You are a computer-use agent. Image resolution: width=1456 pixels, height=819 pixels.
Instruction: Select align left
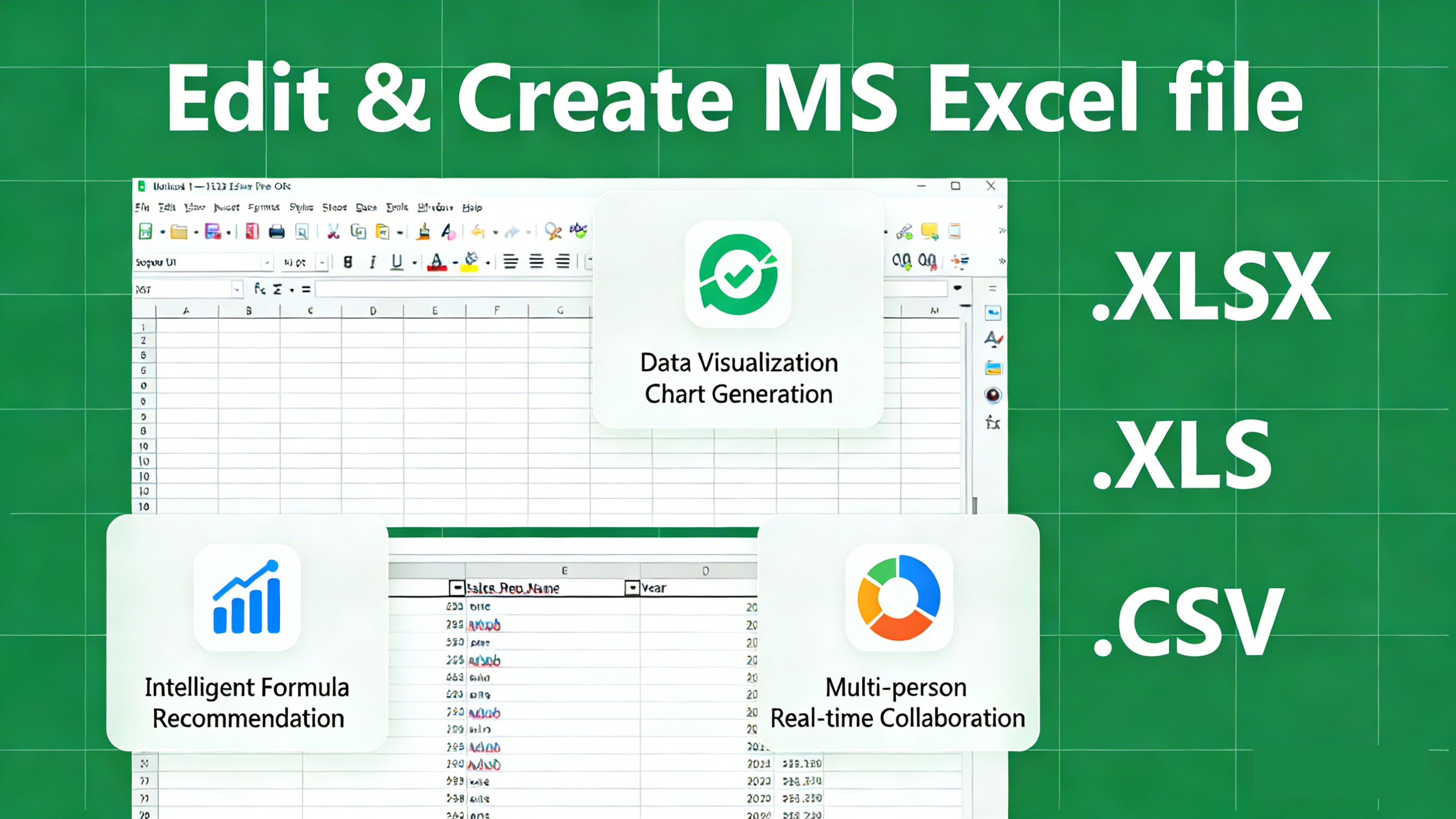click(x=511, y=261)
